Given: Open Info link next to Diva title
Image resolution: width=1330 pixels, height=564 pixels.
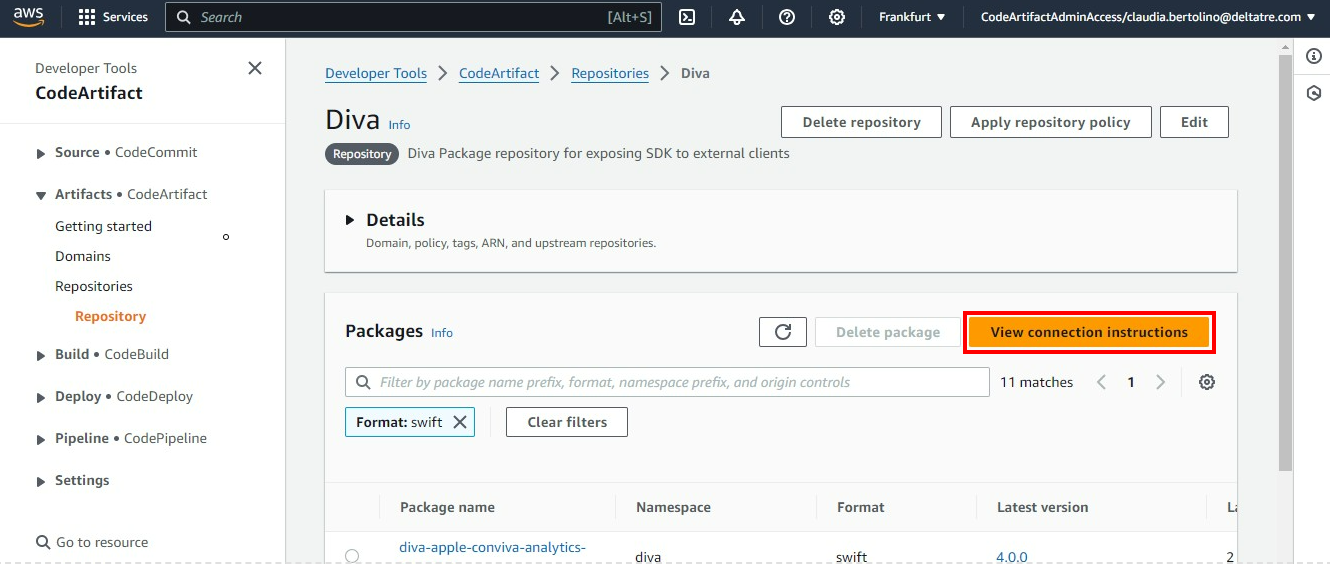Looking at the screenshot, I should click(399, 125).
